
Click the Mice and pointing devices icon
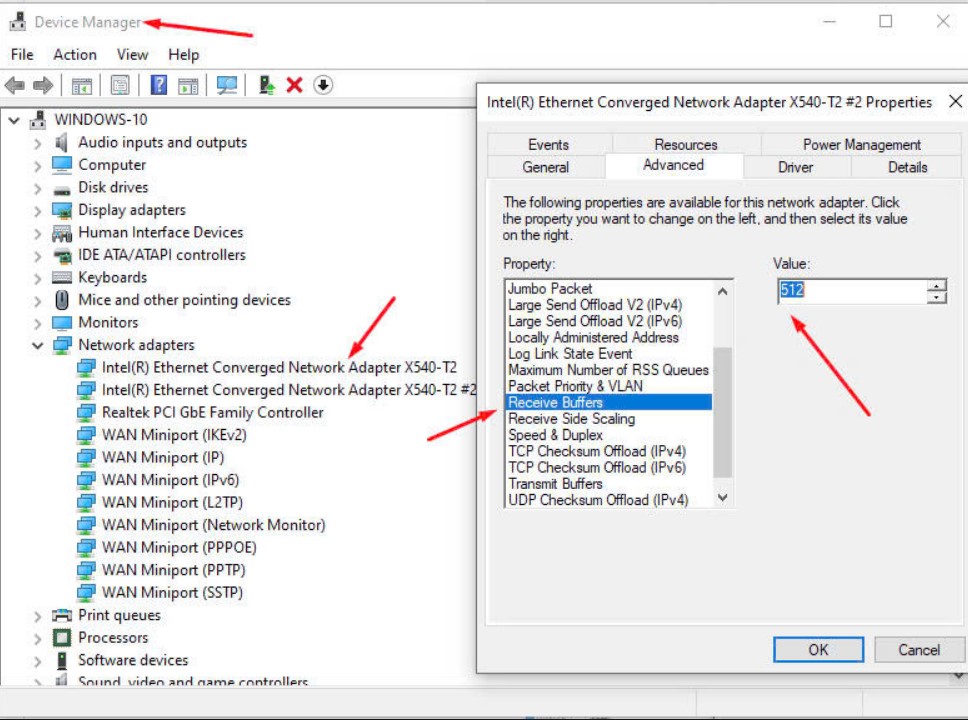[62, 300]
